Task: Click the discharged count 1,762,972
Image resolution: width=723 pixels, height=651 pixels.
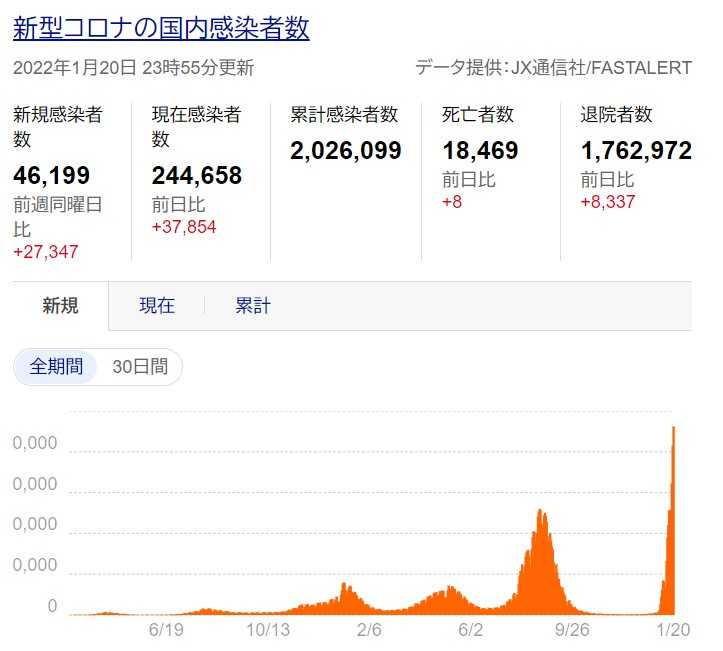Action: tap(636, 151)
